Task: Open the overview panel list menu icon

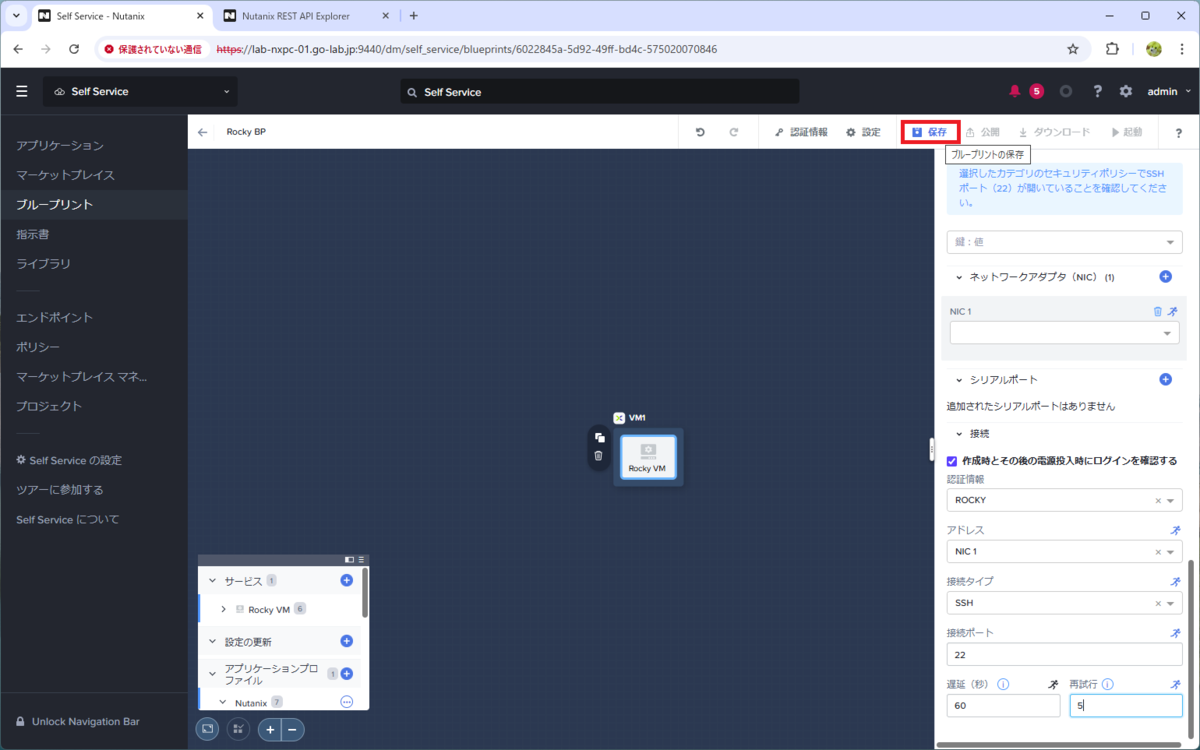Action: [362, 560]
